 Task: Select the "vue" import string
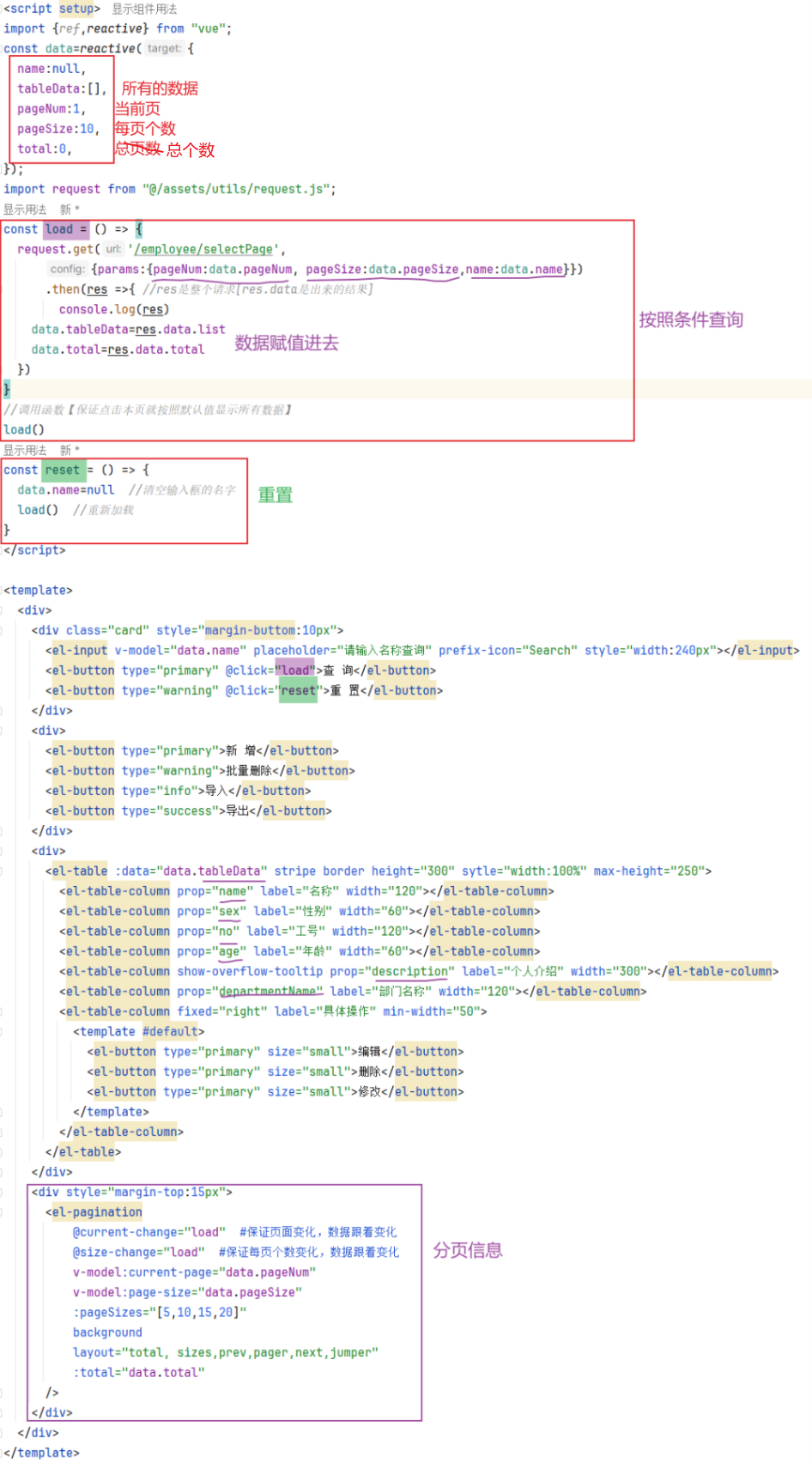[x=208, y=28]
